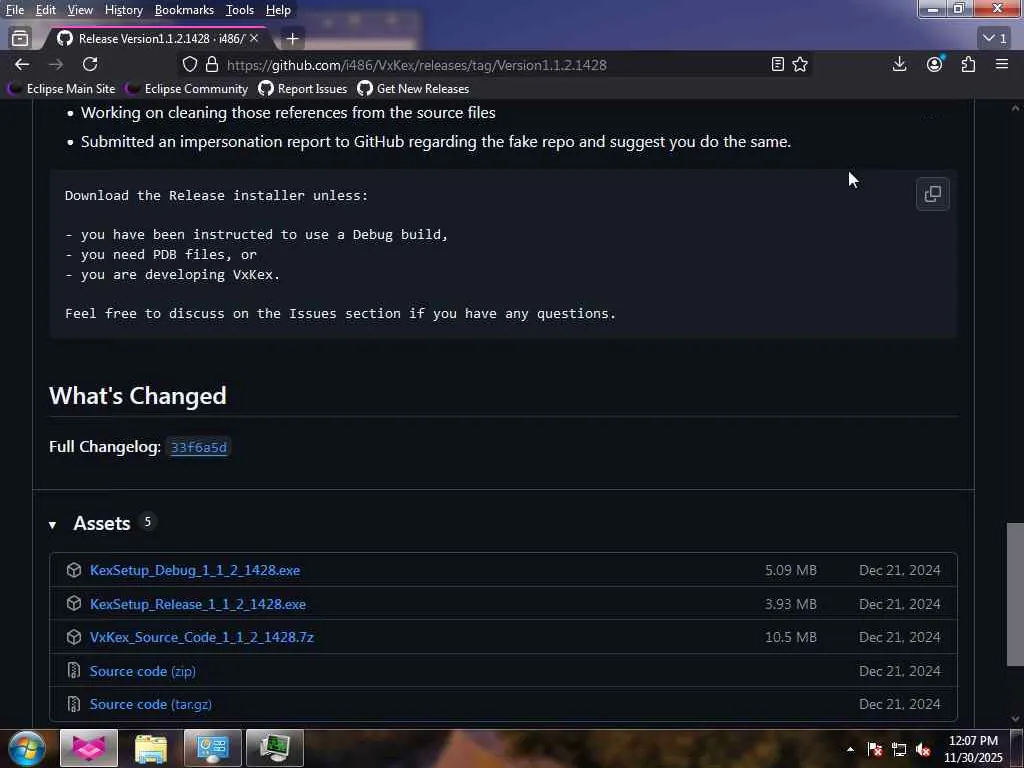Download Source code (zip)
The width and height of the screenshot is (1024, 768).
click(142, 671)
